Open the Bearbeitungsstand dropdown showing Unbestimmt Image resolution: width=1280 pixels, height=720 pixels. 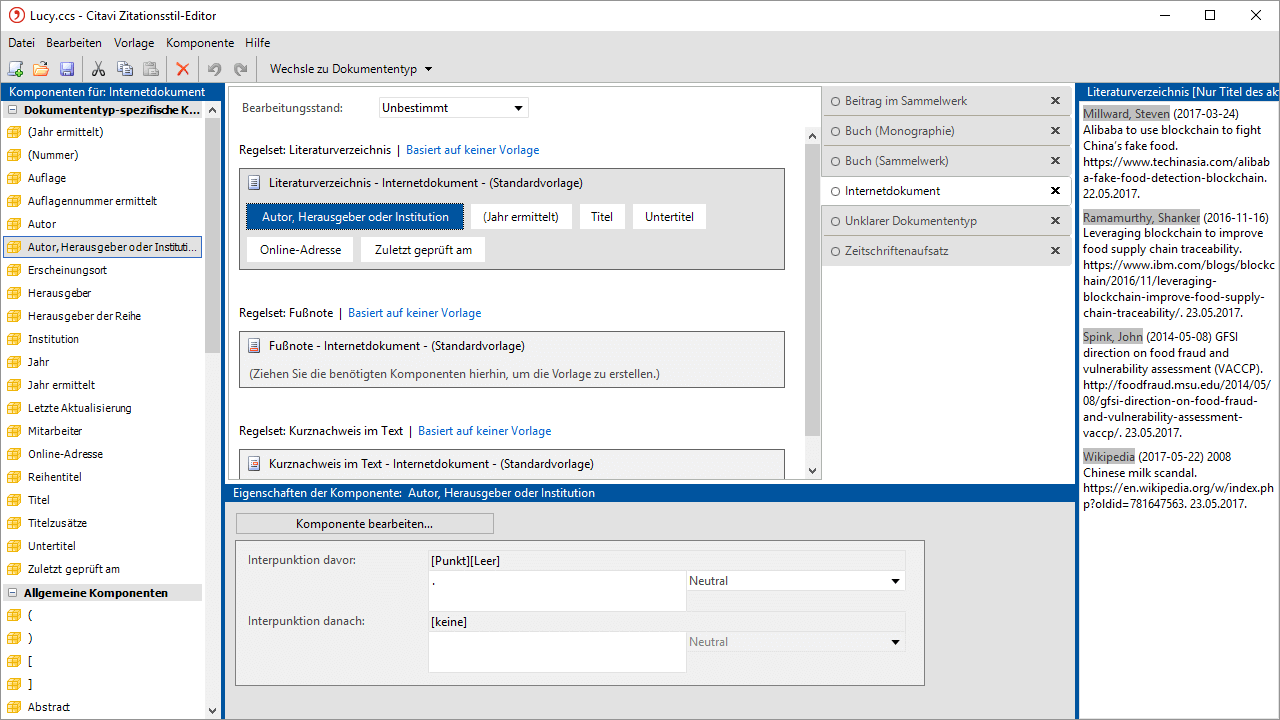point(454,108)
